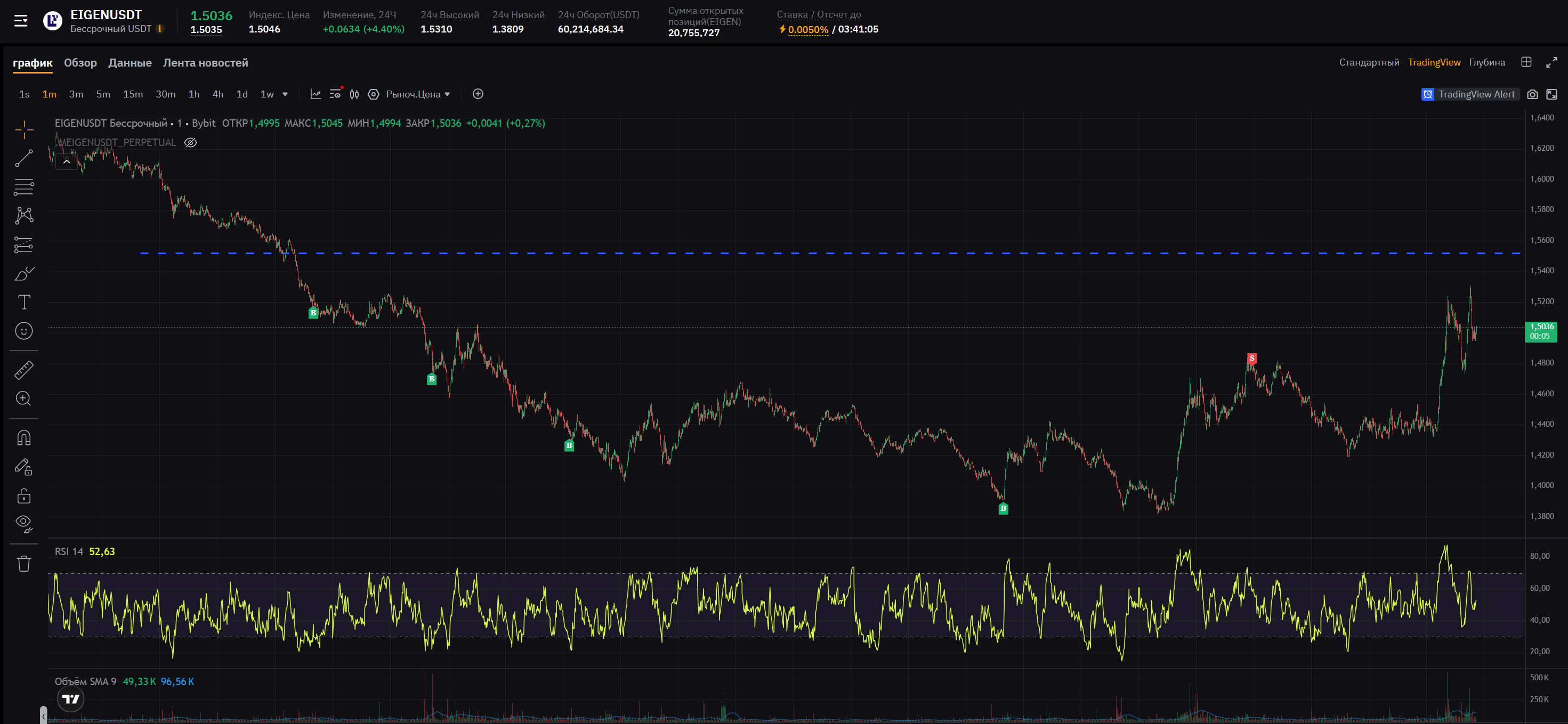Collapse the indicator legend chevron
Viewport: 1568px width, 724px height.
tap(66, 162)
